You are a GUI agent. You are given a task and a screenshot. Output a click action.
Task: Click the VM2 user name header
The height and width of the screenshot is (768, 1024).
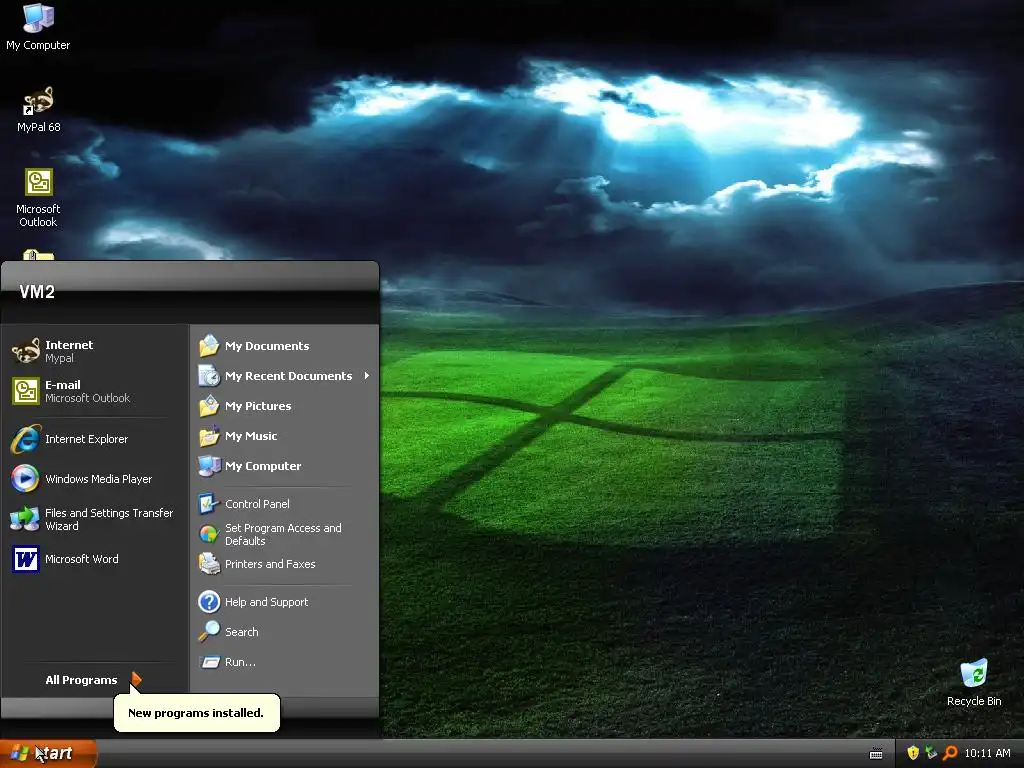[x=37, y=292]
